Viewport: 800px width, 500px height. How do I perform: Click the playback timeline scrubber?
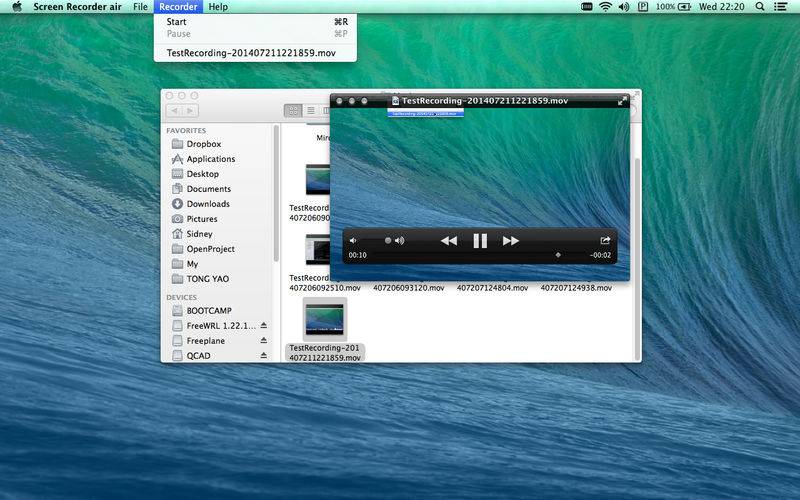[x=478, y=255]
